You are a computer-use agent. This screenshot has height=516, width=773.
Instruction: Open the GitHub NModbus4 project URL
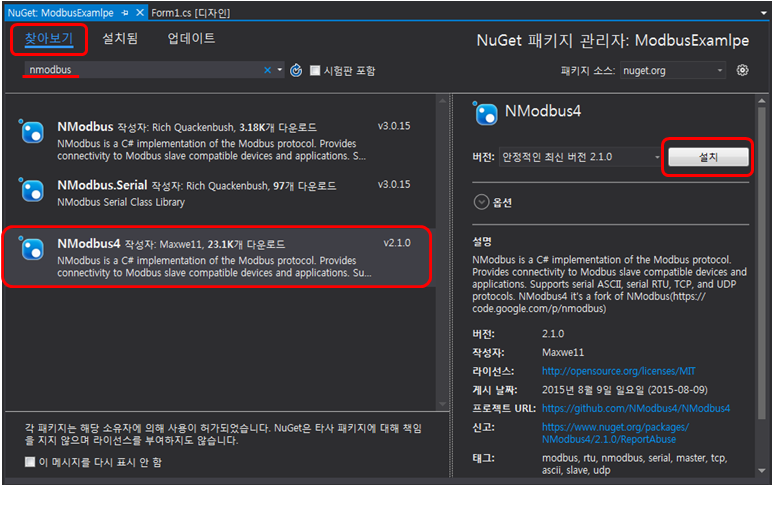(635, 408)
